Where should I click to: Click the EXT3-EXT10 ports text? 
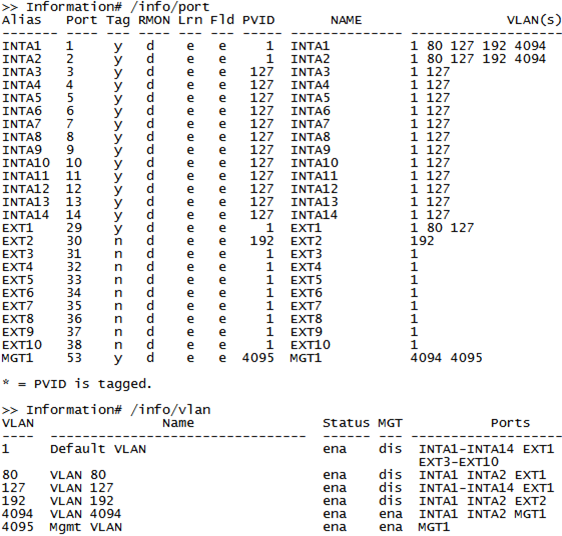(x=458, y=462)
